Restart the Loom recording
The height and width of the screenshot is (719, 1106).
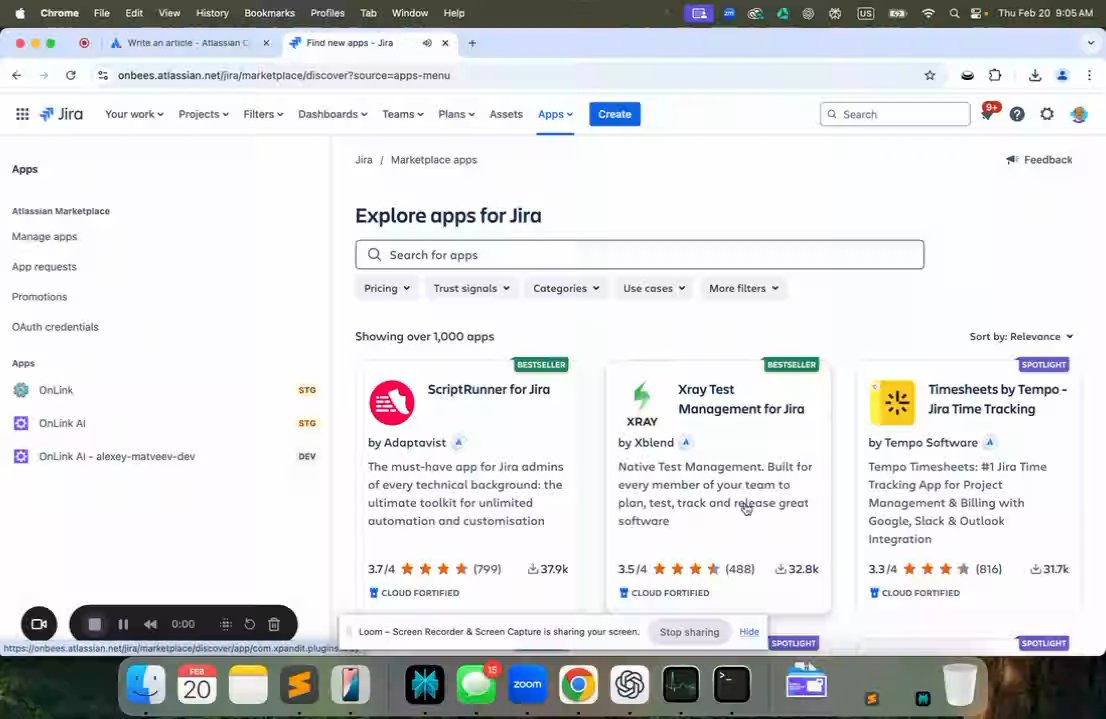pos(250,624)
